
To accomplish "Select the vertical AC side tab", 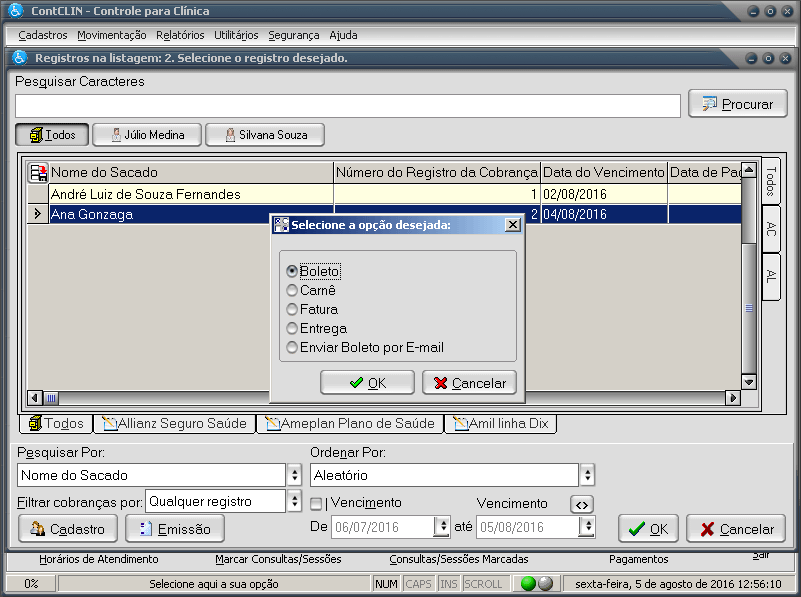I will tap(771, 229).
